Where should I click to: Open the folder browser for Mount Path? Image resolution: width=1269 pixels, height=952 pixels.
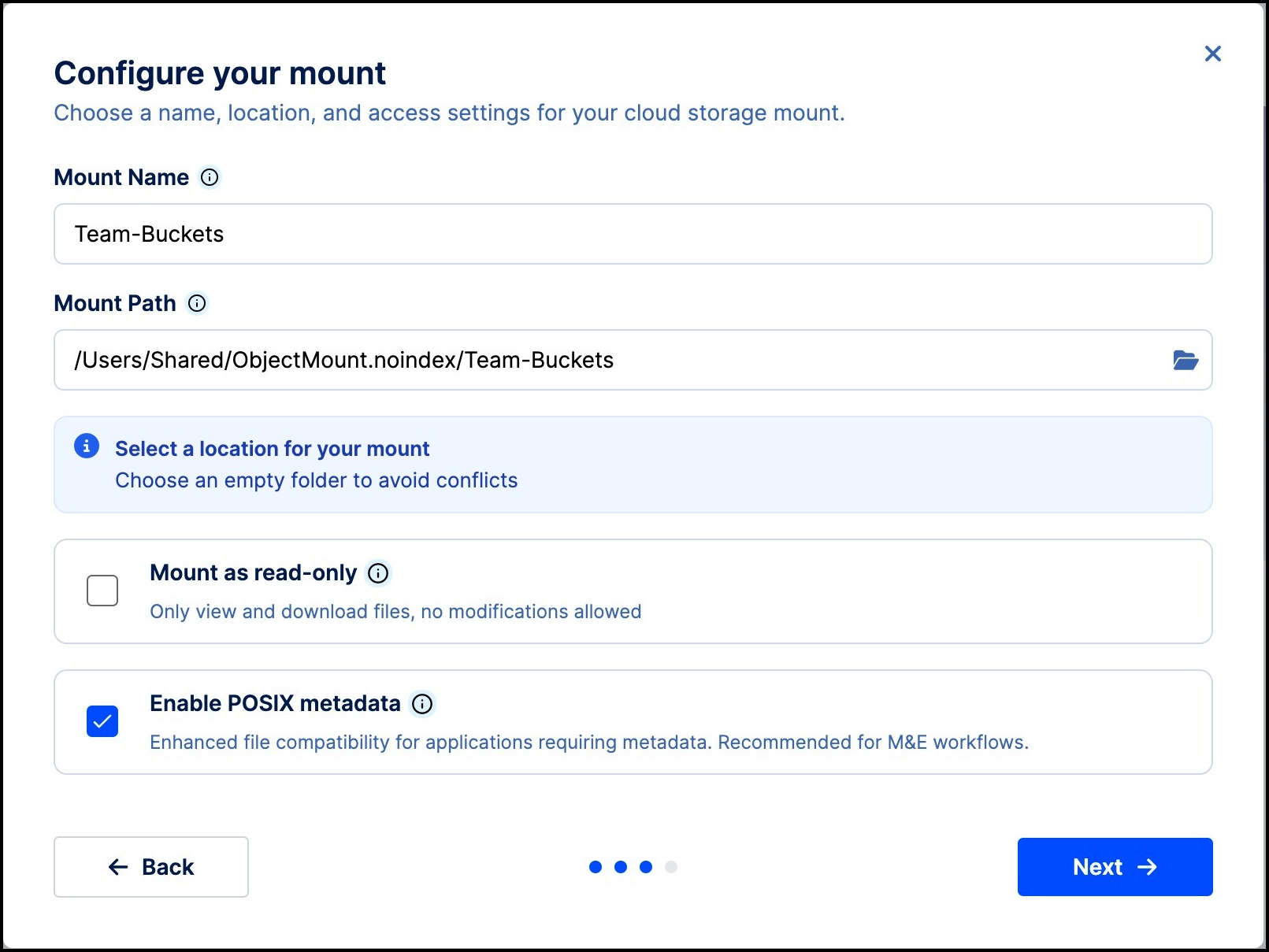tap(1185, 361)
